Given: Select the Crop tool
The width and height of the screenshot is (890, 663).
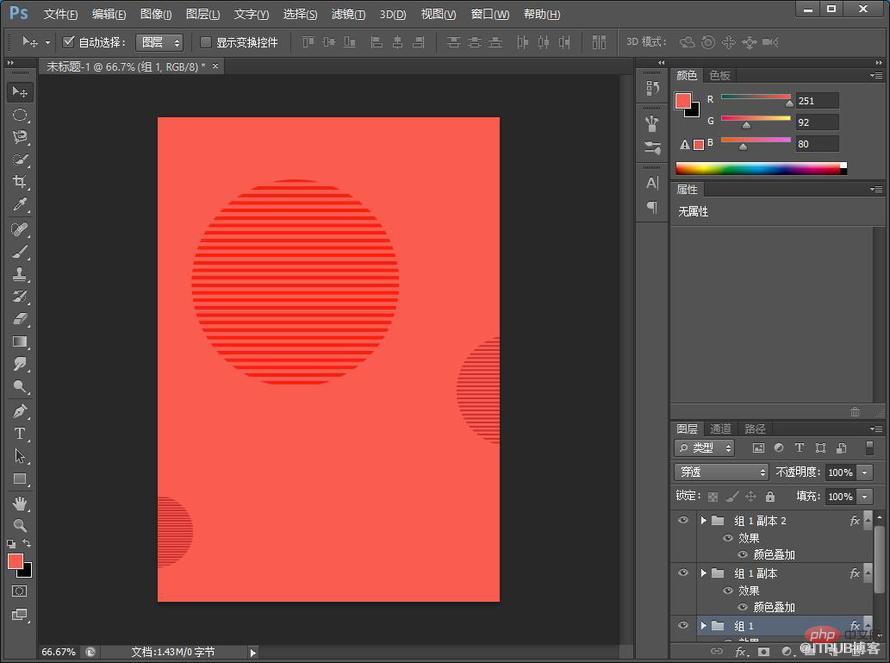Looking at the screenshot, I should (x=20, y=182).
